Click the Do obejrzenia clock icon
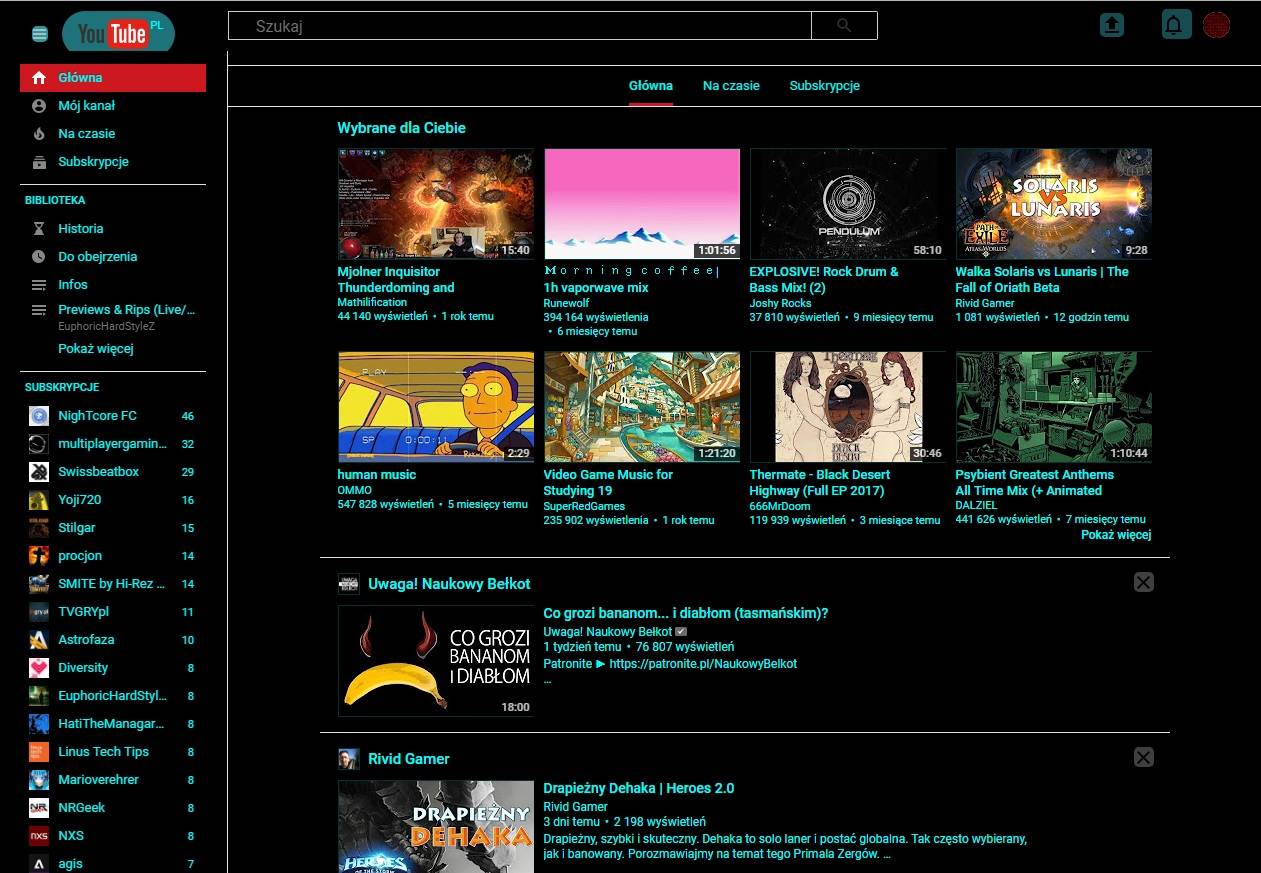 [x=39, y=257]
